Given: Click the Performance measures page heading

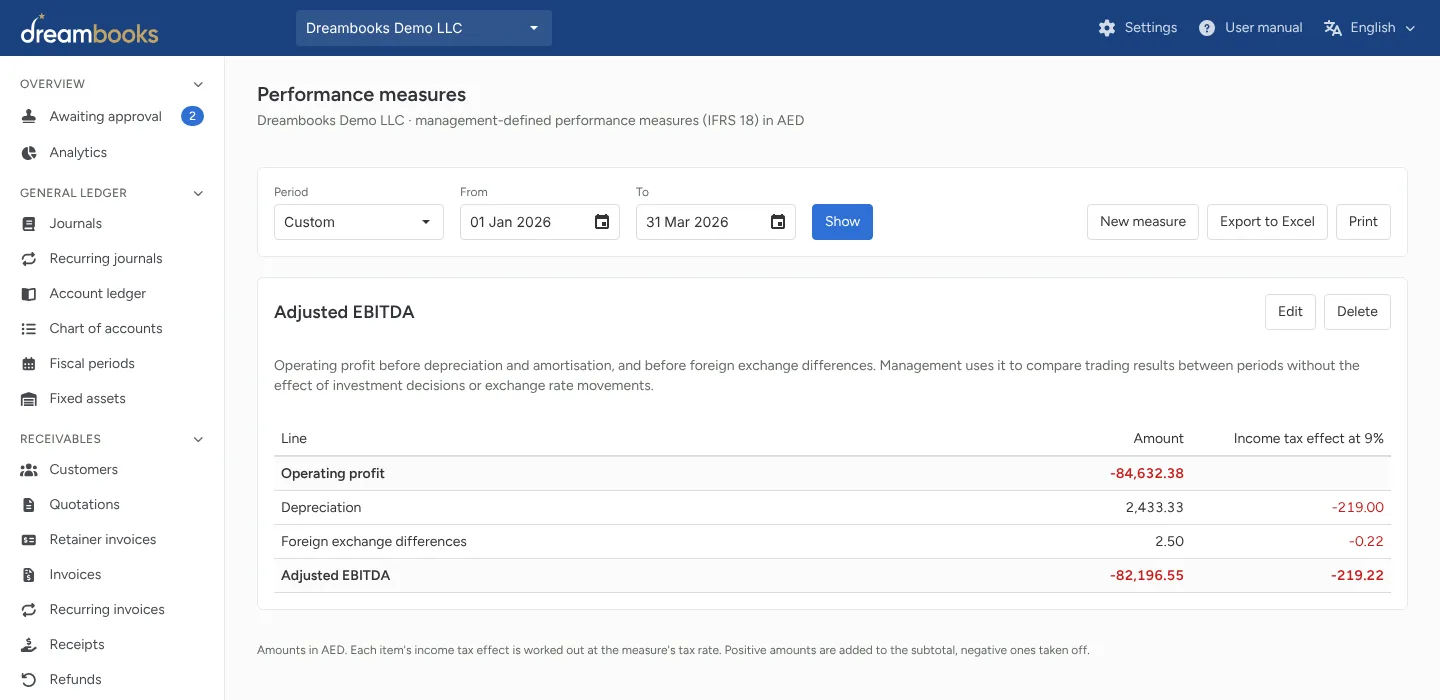Looking at the screenshot, I should click(362, 95).
